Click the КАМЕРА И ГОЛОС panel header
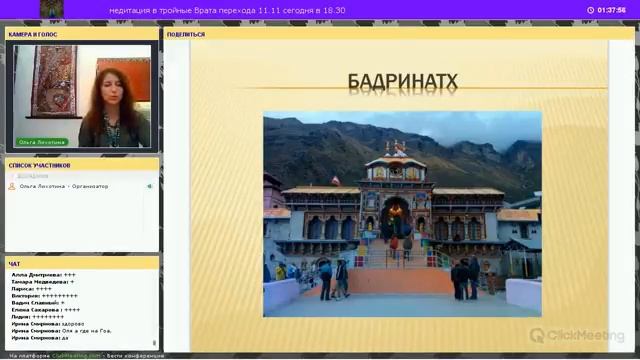The image size is (640, 360). point(82,34)
